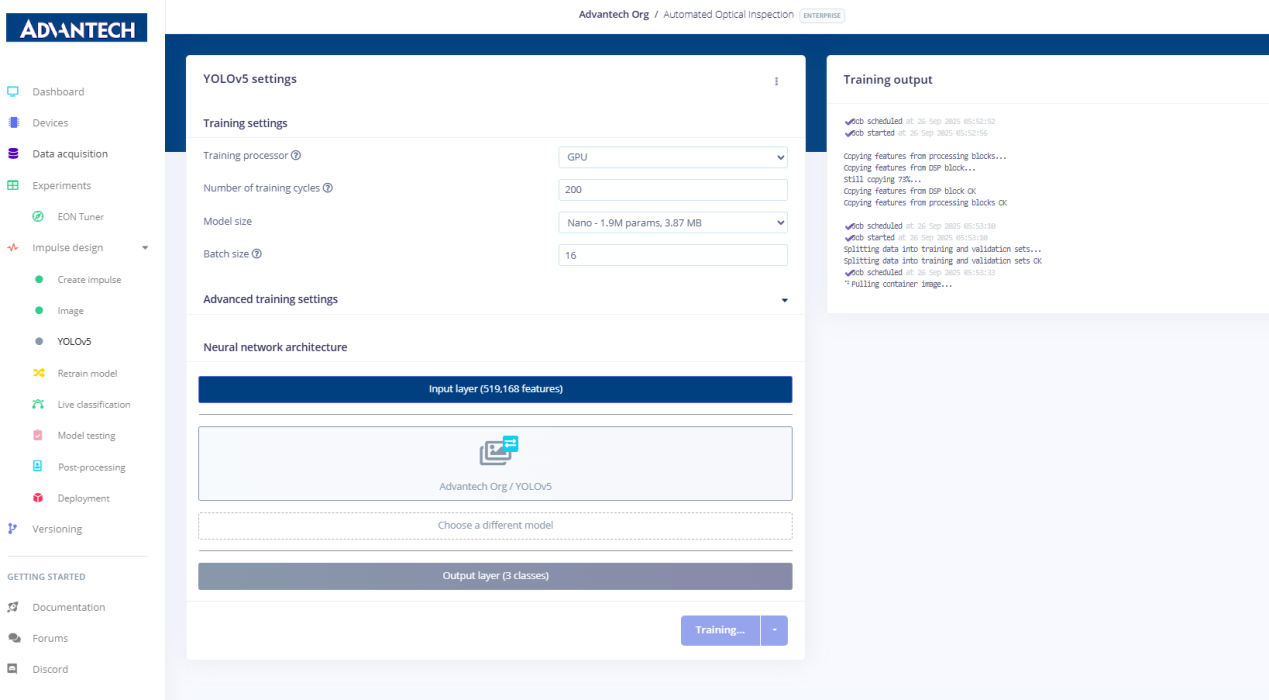The height and width of the screenshot is (700, 1269).
Task: Click the Live classification icon
Action: pyautogui.click(x=38, y=404)
